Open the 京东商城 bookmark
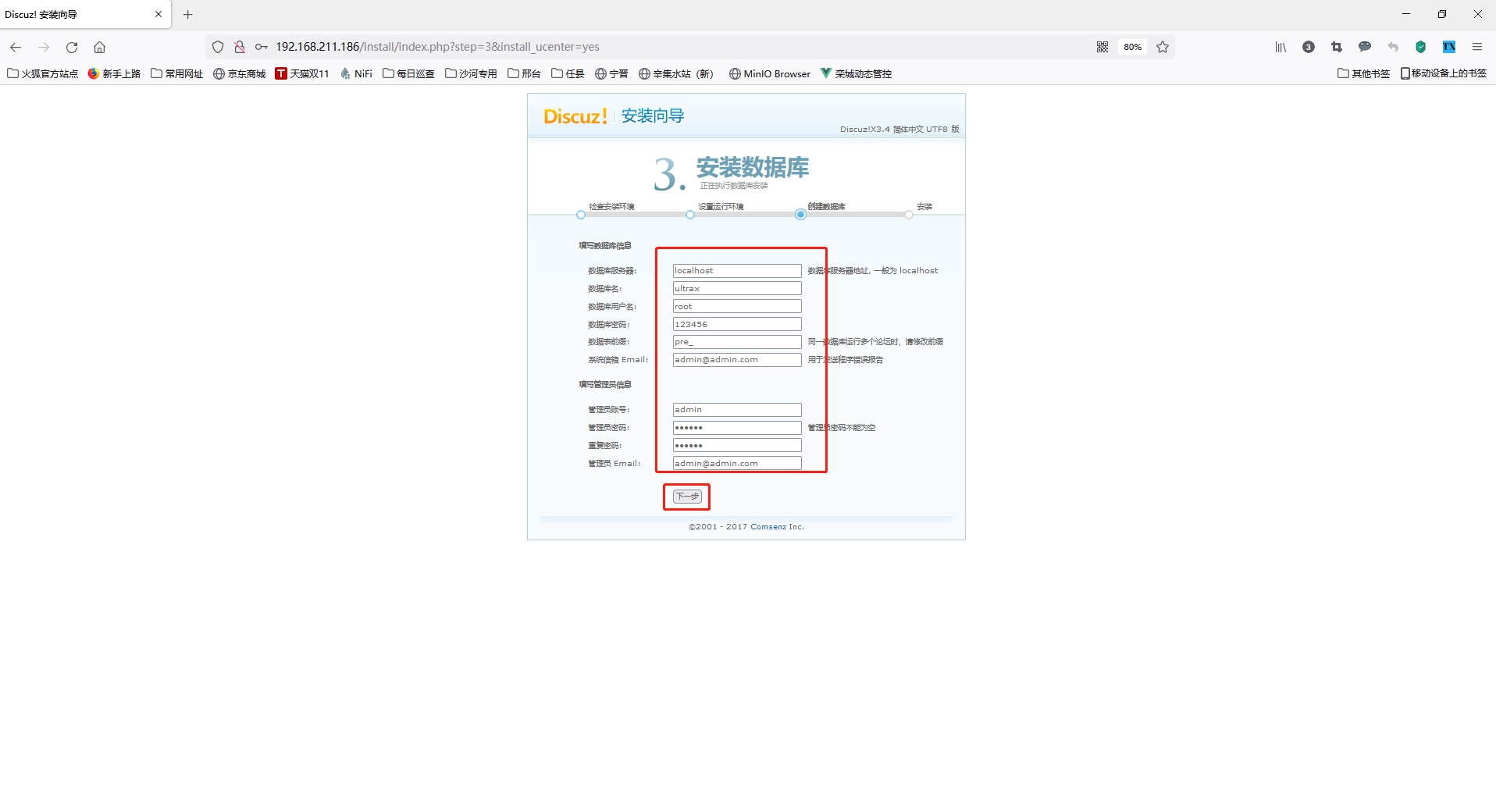This screenshot has height=812, width=1496. (240, 73)
